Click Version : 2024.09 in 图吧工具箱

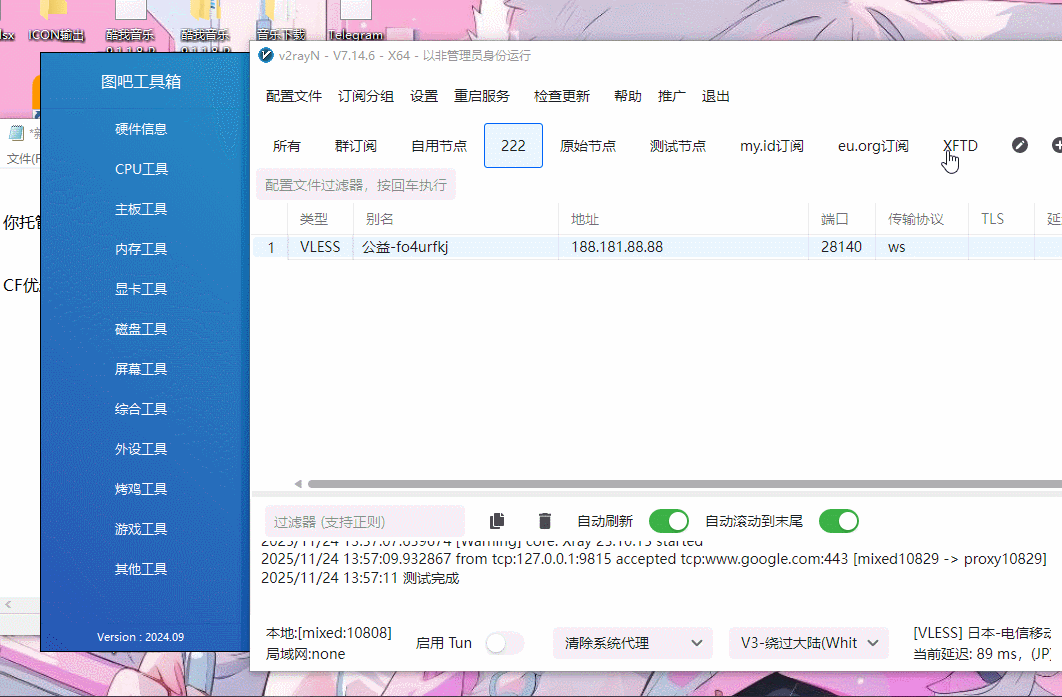click(x=140, y=637)
